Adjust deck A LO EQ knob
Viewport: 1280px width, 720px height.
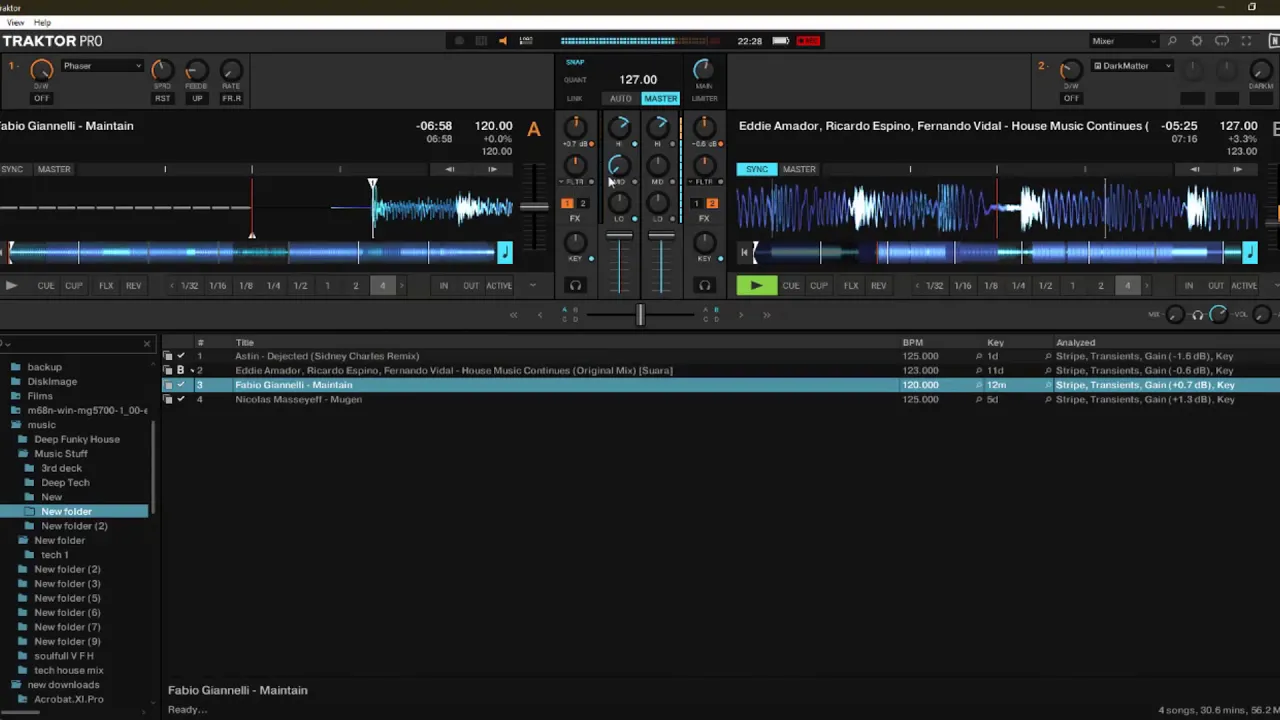pos(619,203)
